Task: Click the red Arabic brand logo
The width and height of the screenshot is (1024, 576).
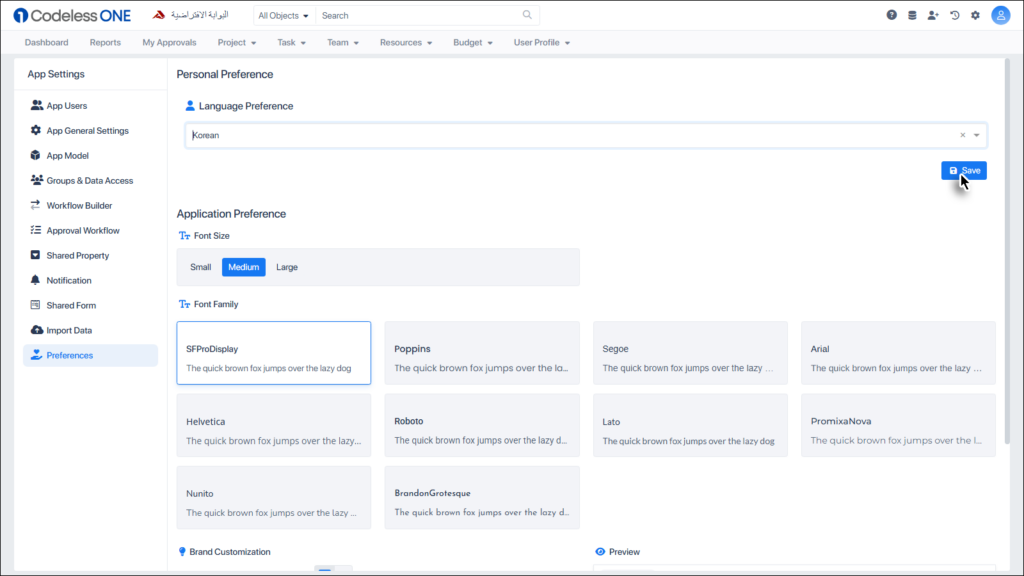Action: [191, 15]
